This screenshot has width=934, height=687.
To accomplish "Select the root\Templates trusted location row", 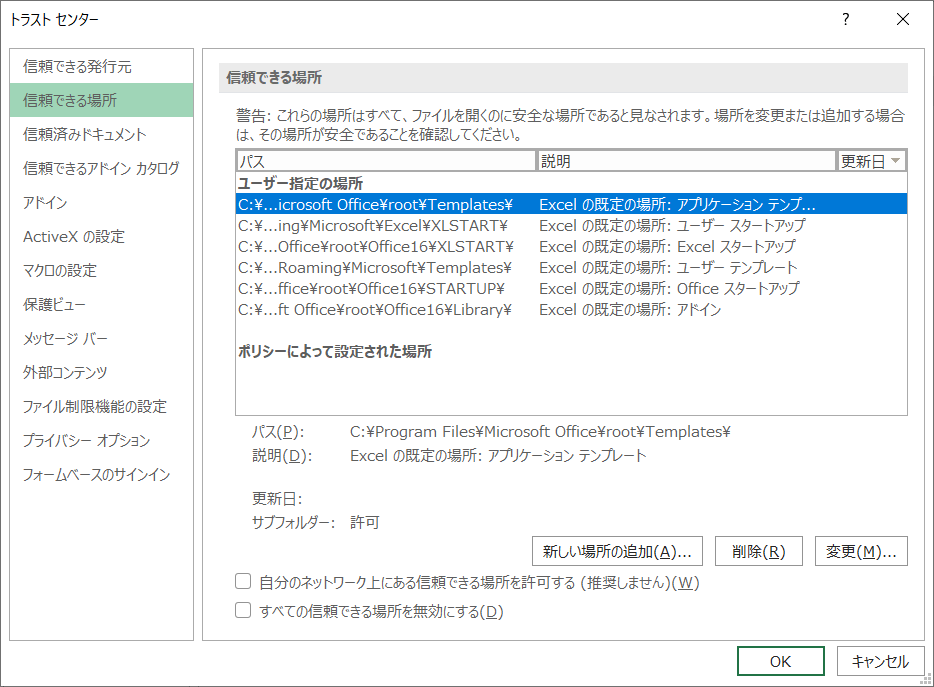I will pos(571,204).
